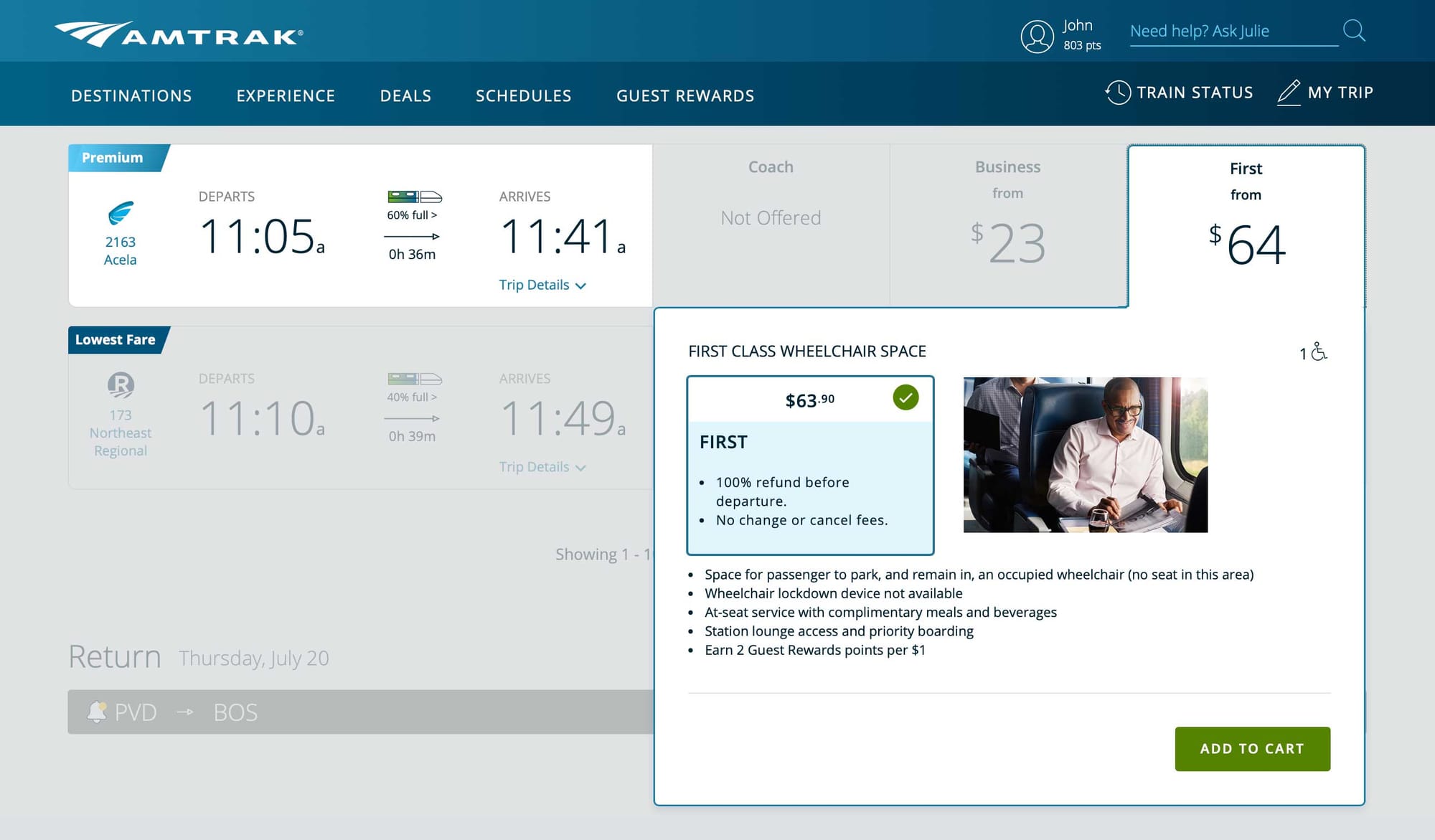This screenshot has width=1435, height=840.
Task: Type in the Ask Julie help field
Action: [1233, 32]
